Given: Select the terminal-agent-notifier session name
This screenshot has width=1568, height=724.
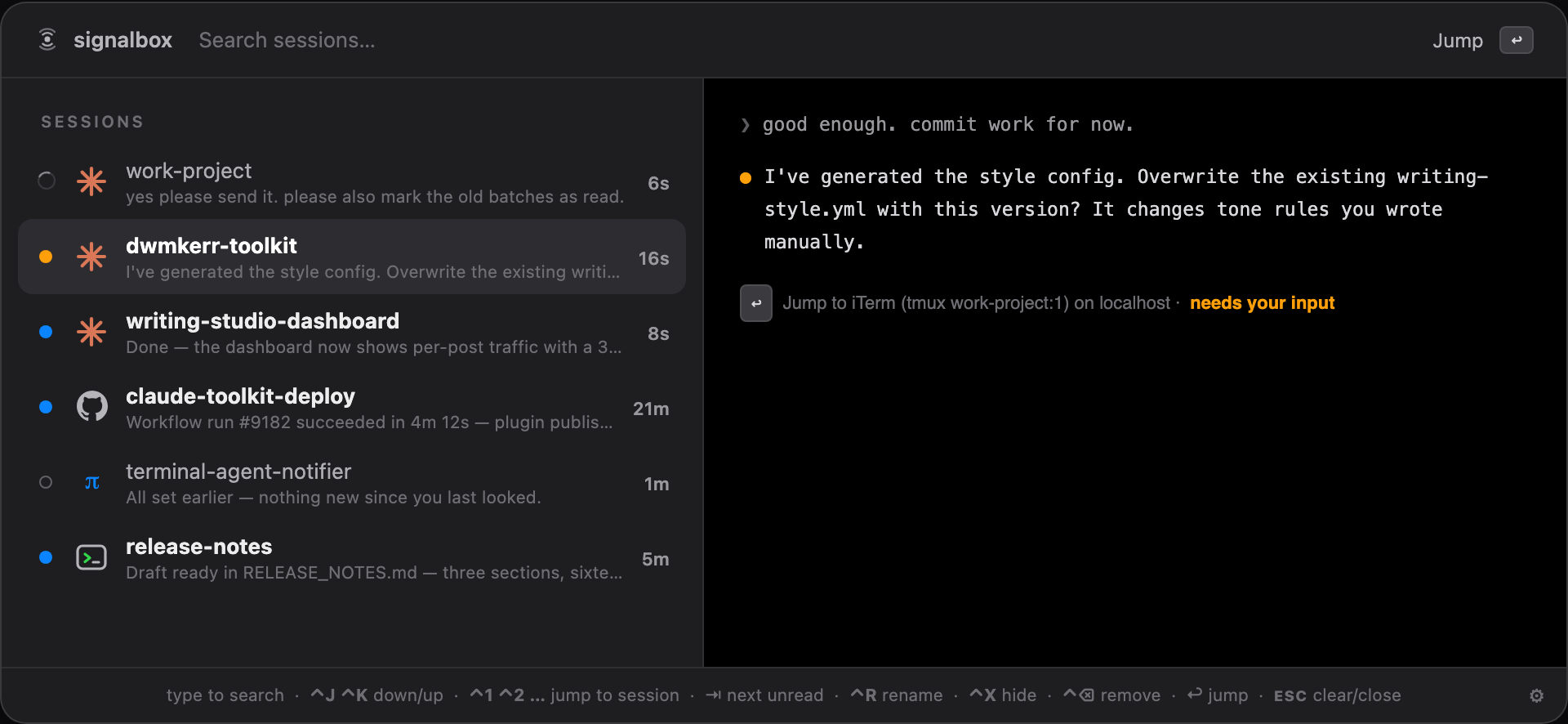Looking at the screenshot, I should [x=238, y=471].
